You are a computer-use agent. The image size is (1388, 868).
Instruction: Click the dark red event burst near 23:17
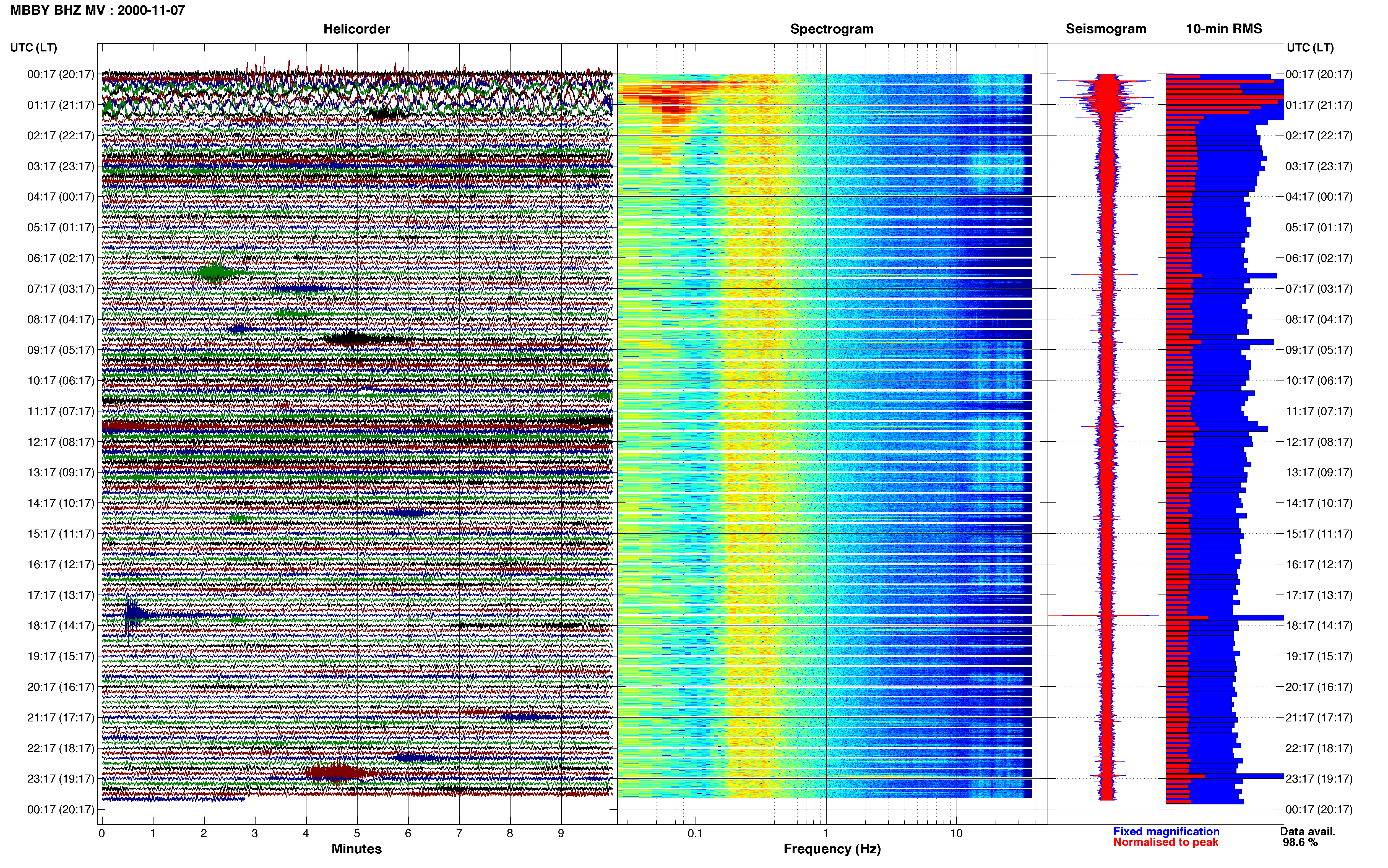(x=339, y=773)
